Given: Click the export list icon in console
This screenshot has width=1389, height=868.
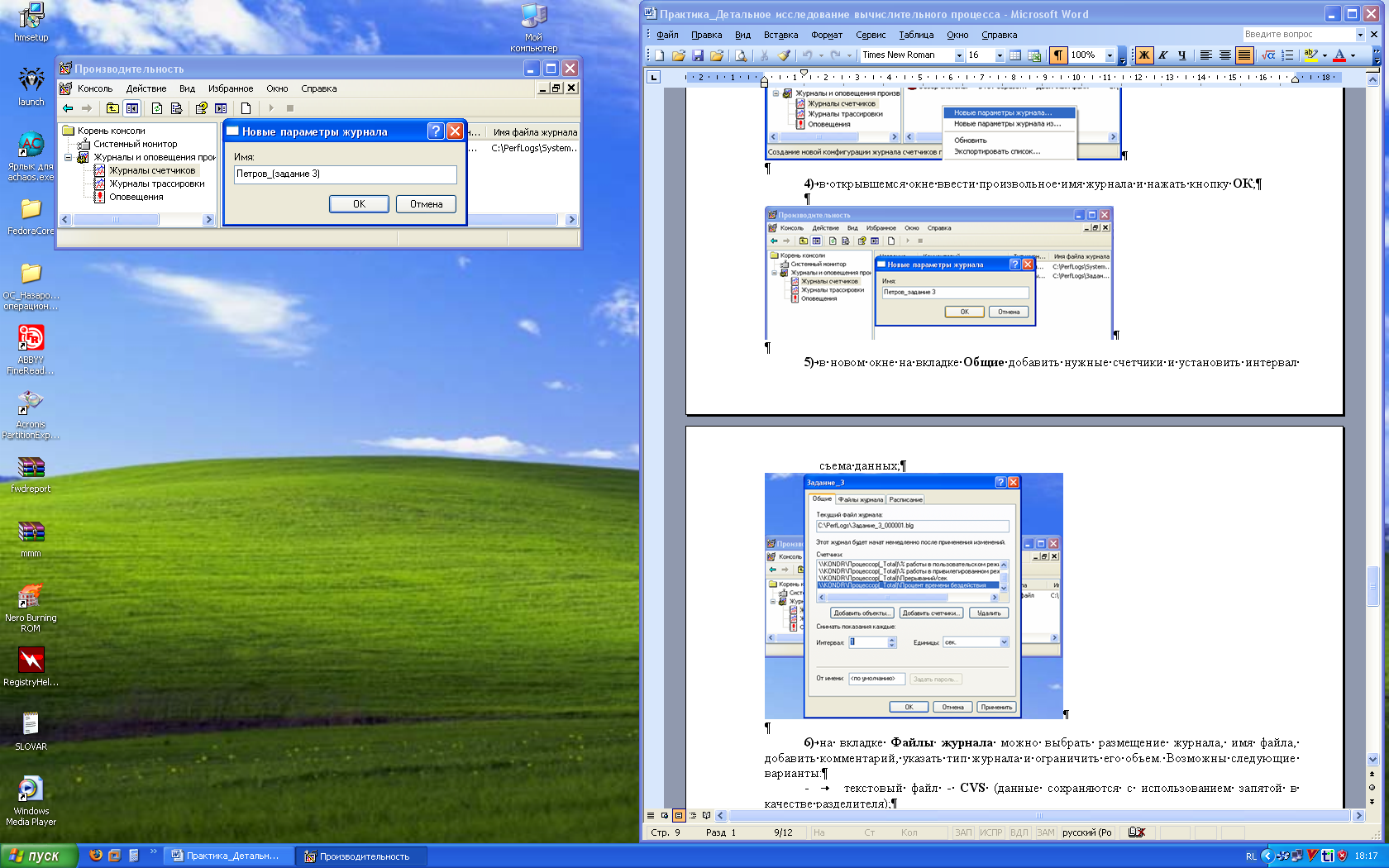Looking at the screenshot, I should 176,108.
